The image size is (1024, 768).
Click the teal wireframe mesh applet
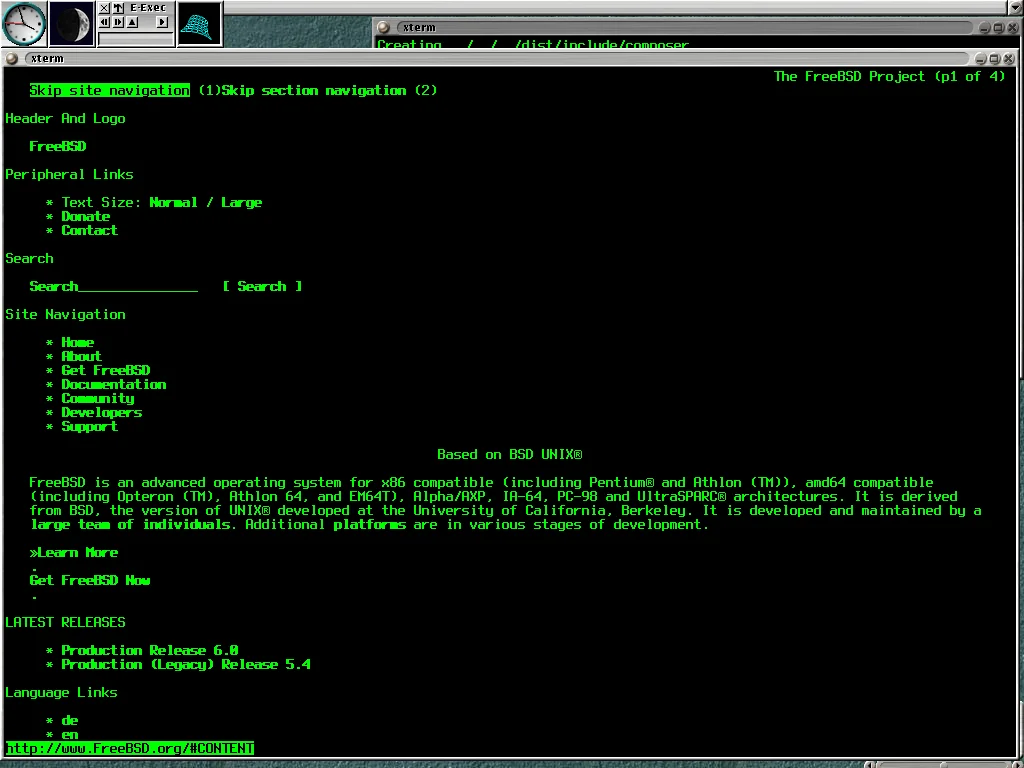pos(199,24)
